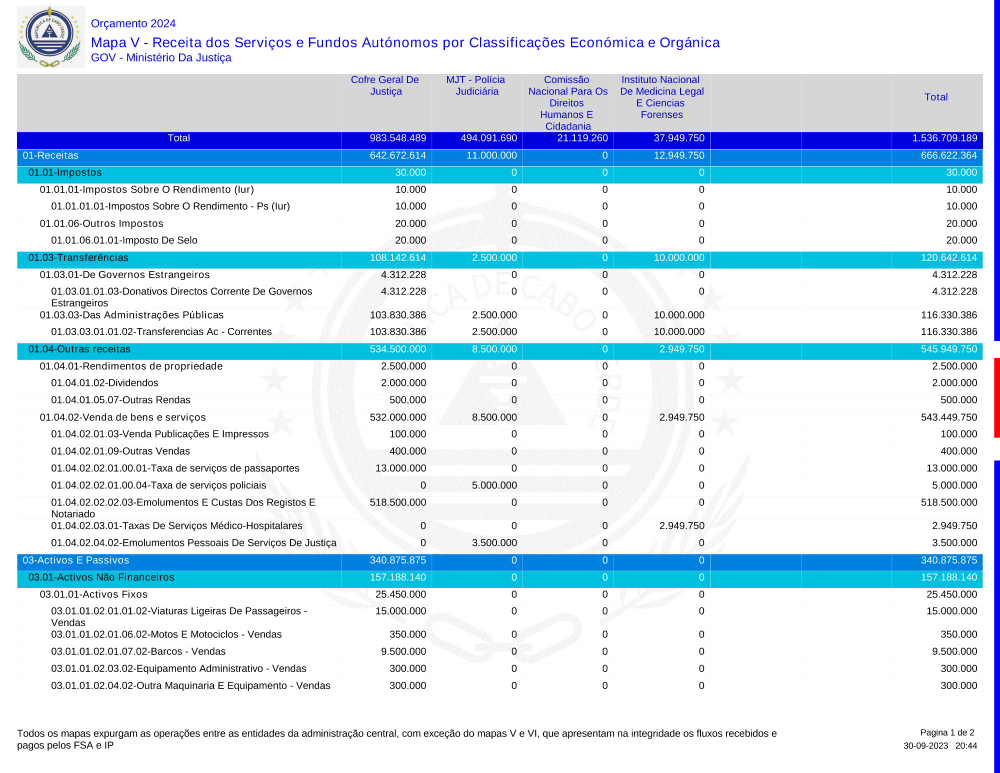The image size is (1000, 773).
Task: Select the rightmost Total column header
Action: pos(936,97)
